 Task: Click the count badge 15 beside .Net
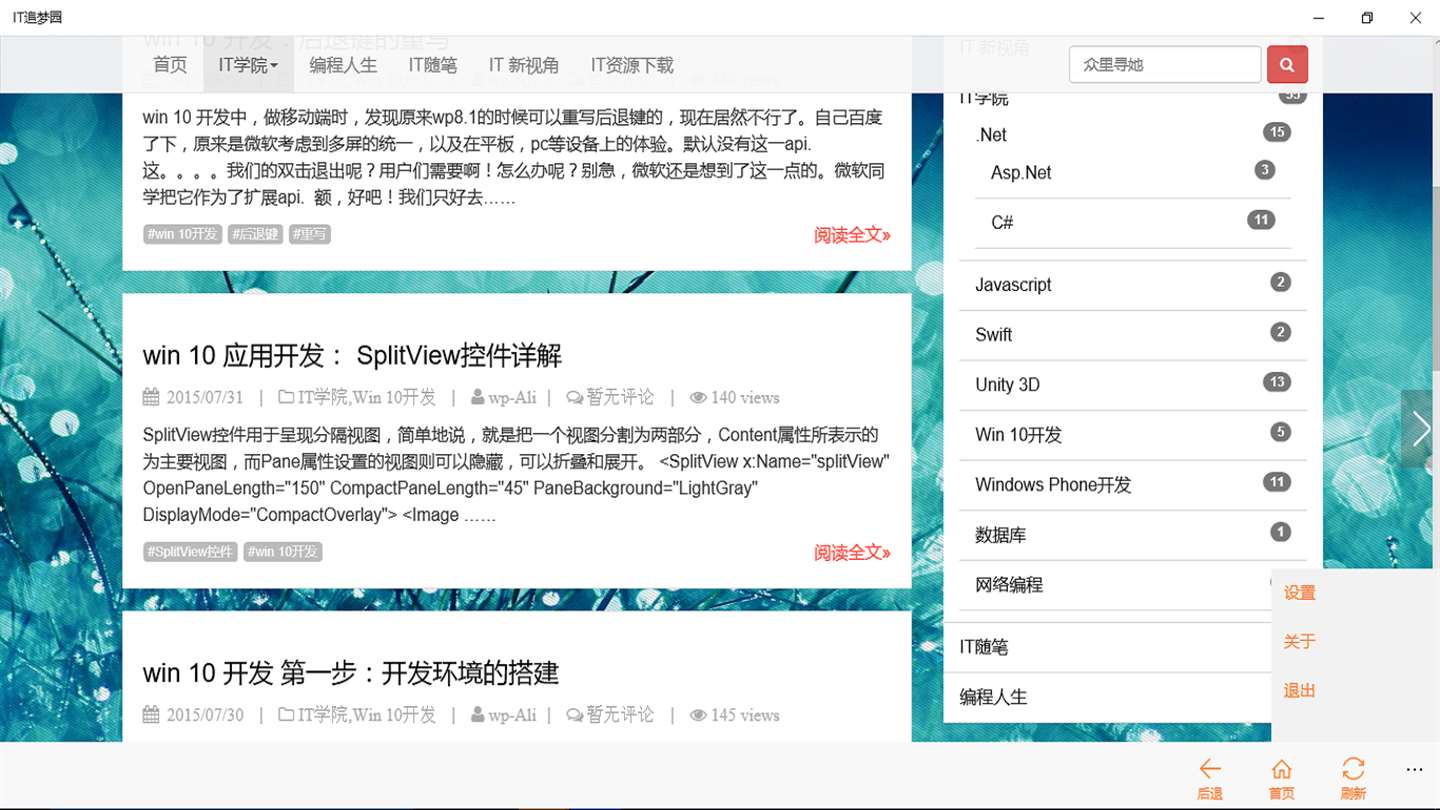(x=1276, y=132)
